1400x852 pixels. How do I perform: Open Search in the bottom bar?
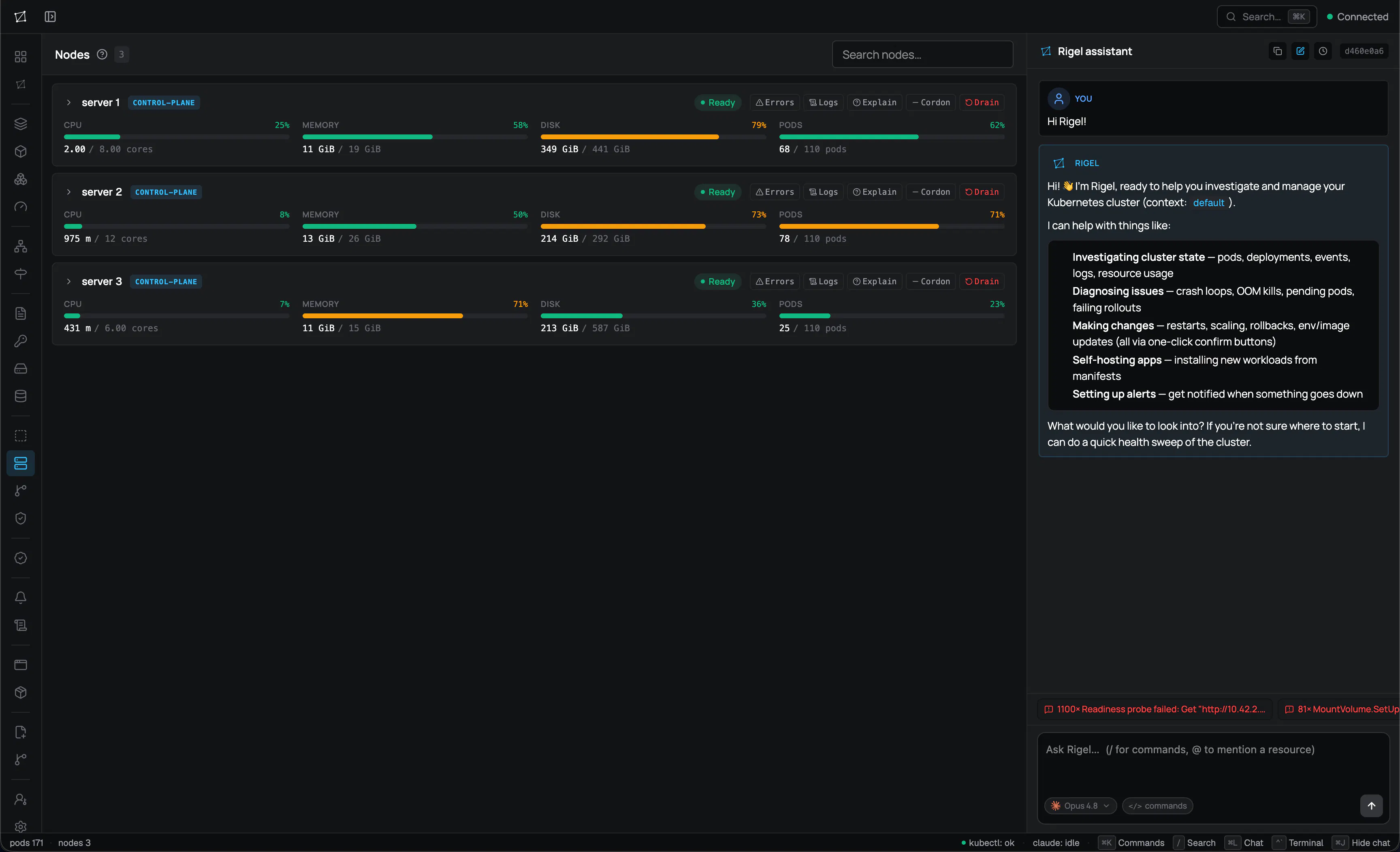1194,843
